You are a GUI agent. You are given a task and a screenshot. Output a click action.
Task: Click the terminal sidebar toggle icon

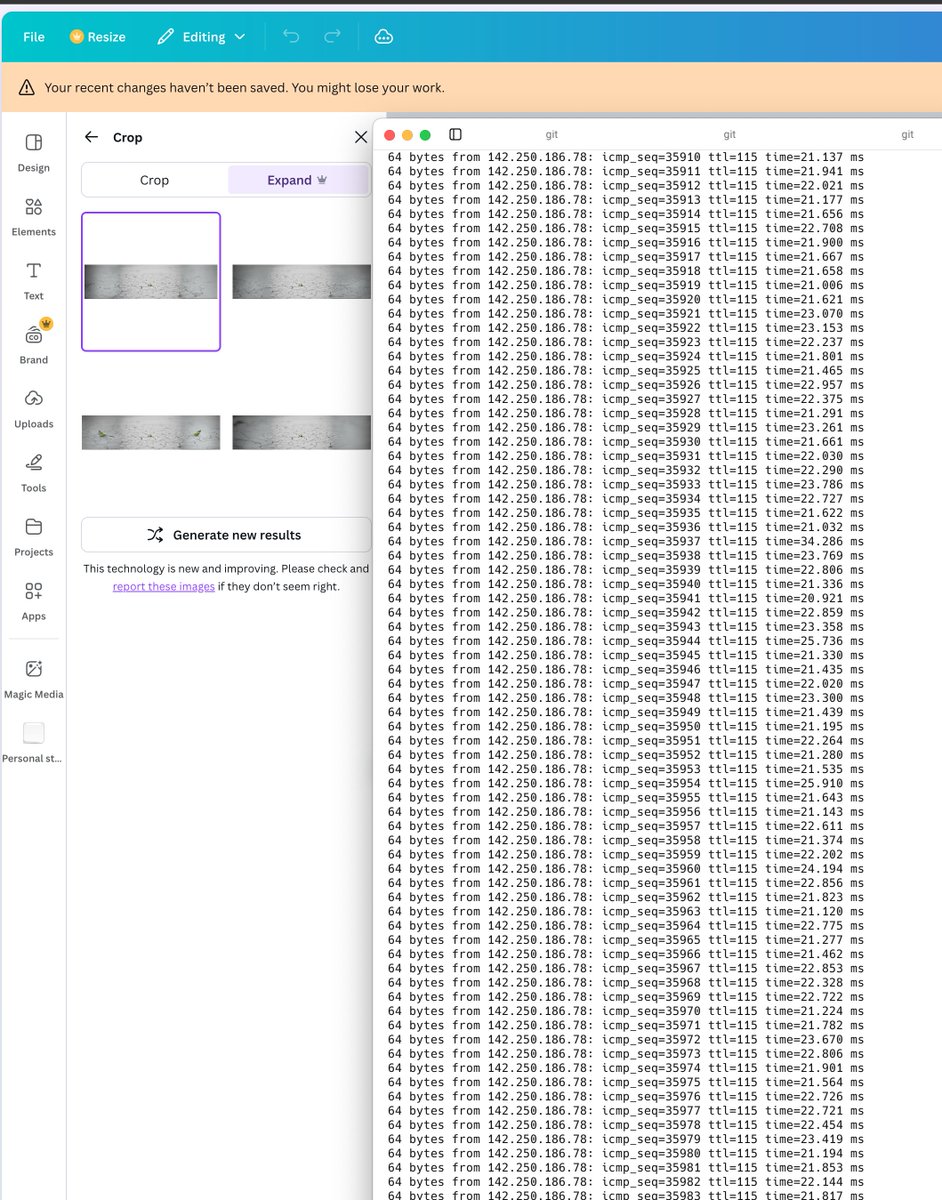455,134
